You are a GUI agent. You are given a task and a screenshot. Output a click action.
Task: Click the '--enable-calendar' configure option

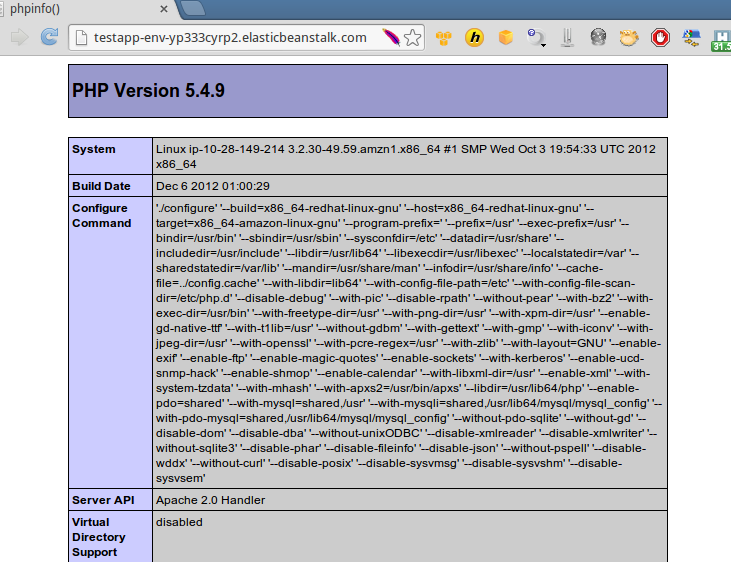tap(367, 373)
